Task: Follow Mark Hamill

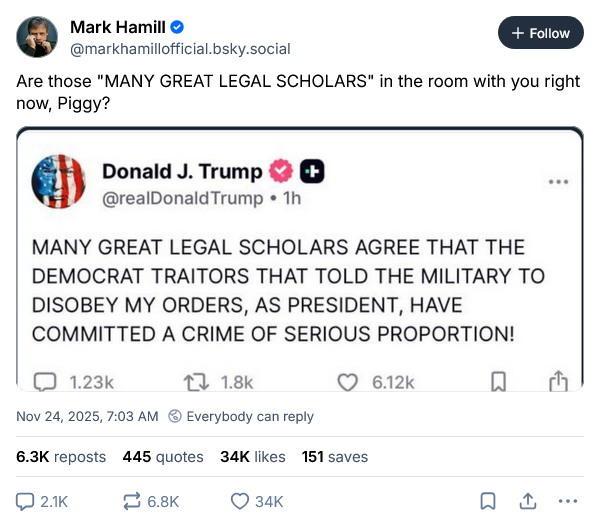Action: pos(540,33)
